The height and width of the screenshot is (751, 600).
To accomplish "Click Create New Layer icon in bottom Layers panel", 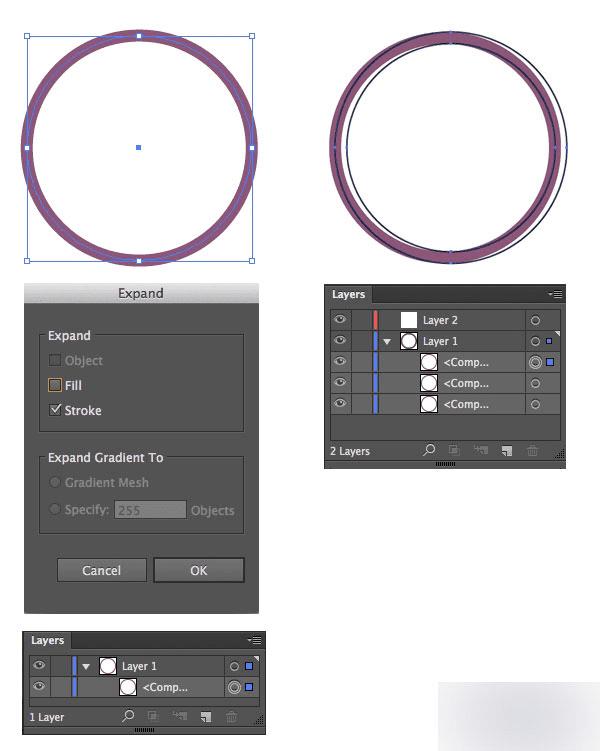I will pos(206,717).
